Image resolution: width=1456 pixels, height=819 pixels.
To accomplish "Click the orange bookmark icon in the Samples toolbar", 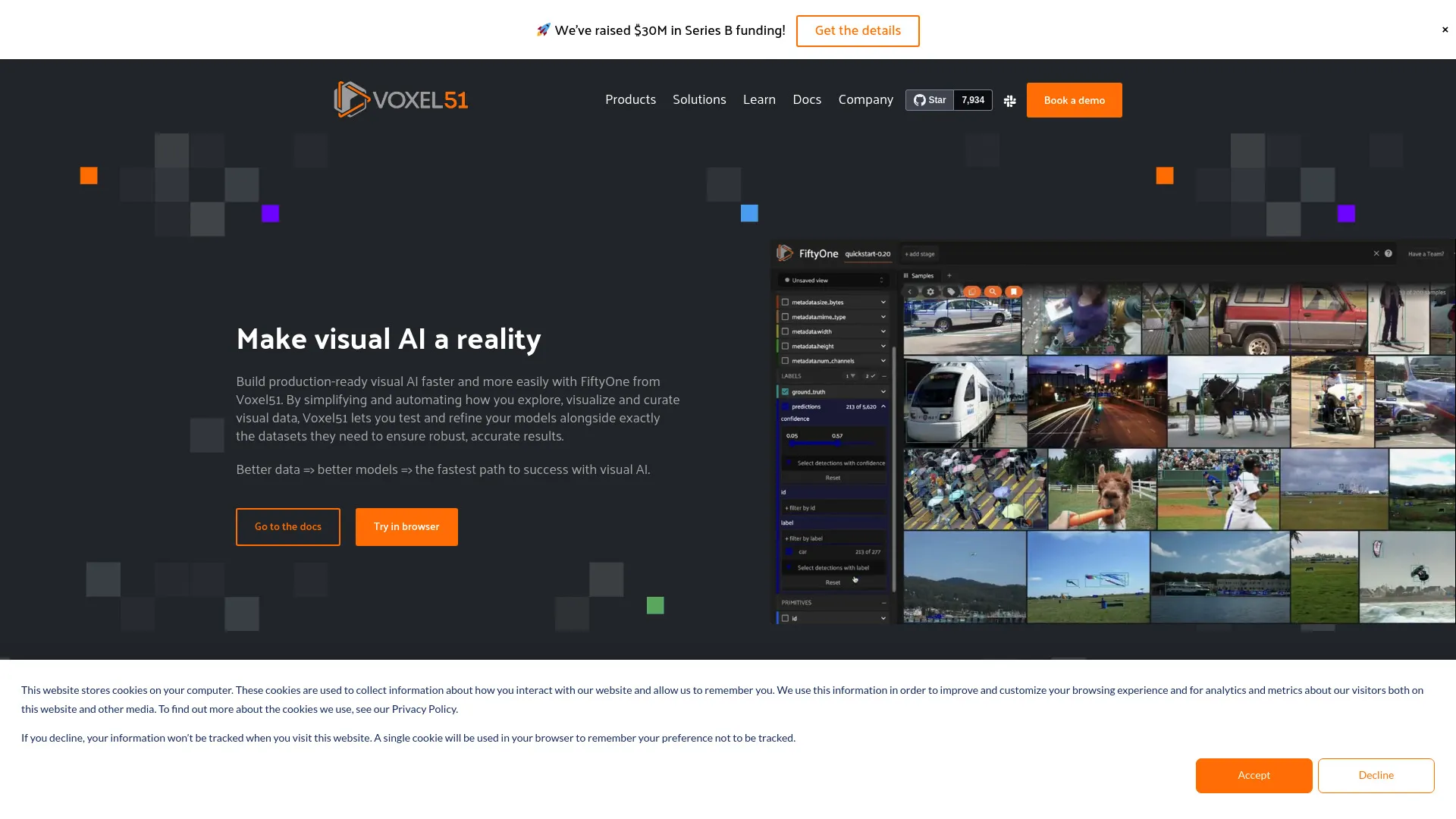I will 1014,291.
